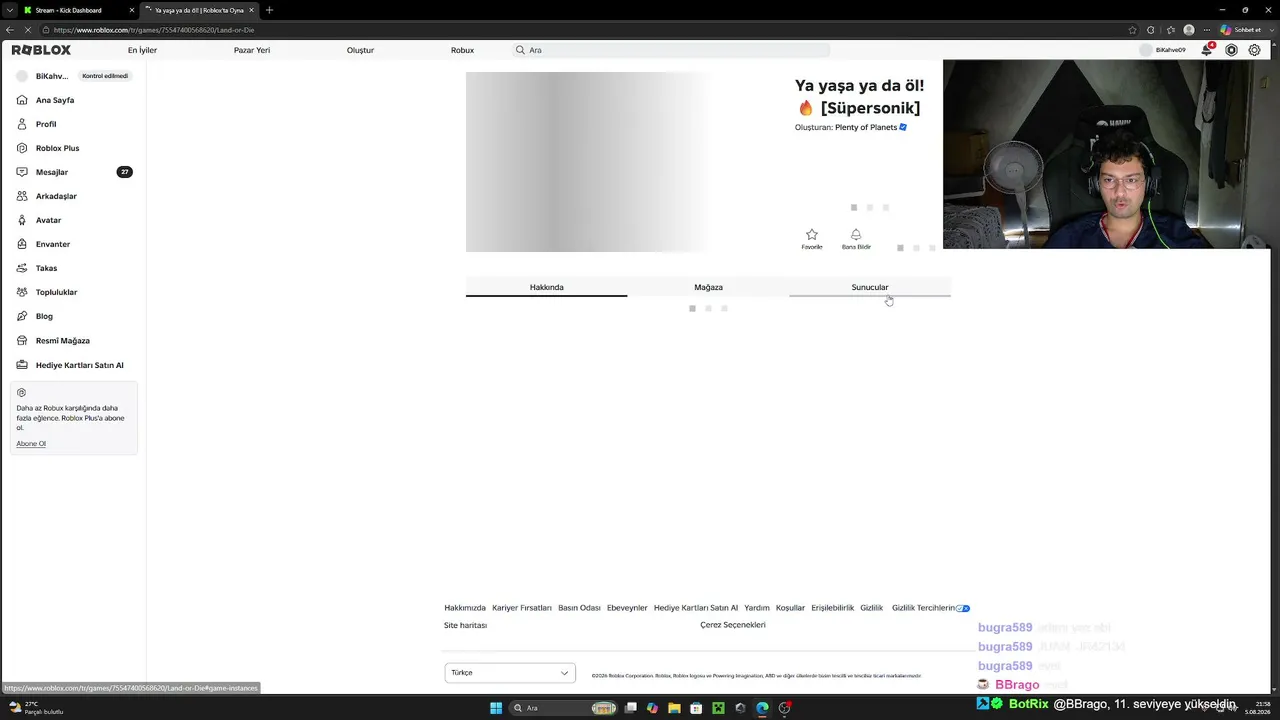The image size is (1280, 720).
Task: Open the Profil icon in sidebar
Action: (22, 124)
